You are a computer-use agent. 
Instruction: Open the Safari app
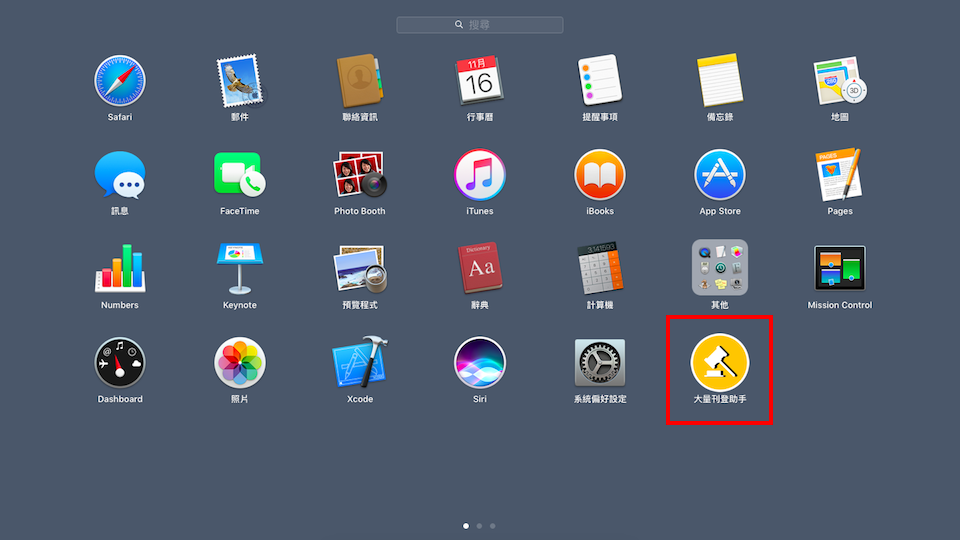click(x=119, y=81)
